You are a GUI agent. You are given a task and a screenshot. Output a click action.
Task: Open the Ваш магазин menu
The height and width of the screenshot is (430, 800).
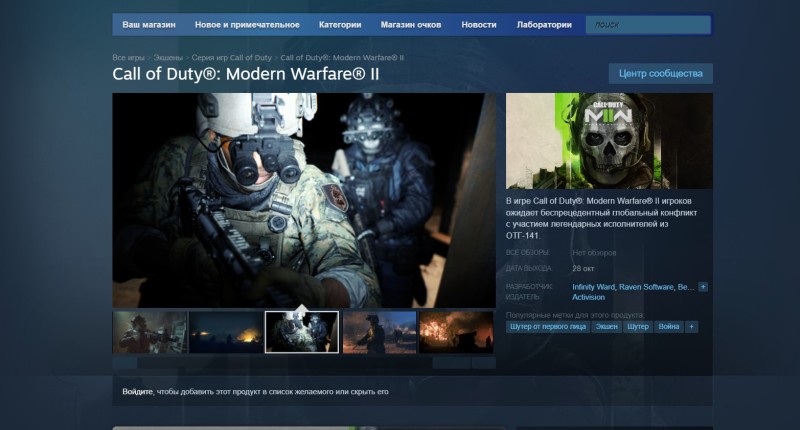(148, 24)
